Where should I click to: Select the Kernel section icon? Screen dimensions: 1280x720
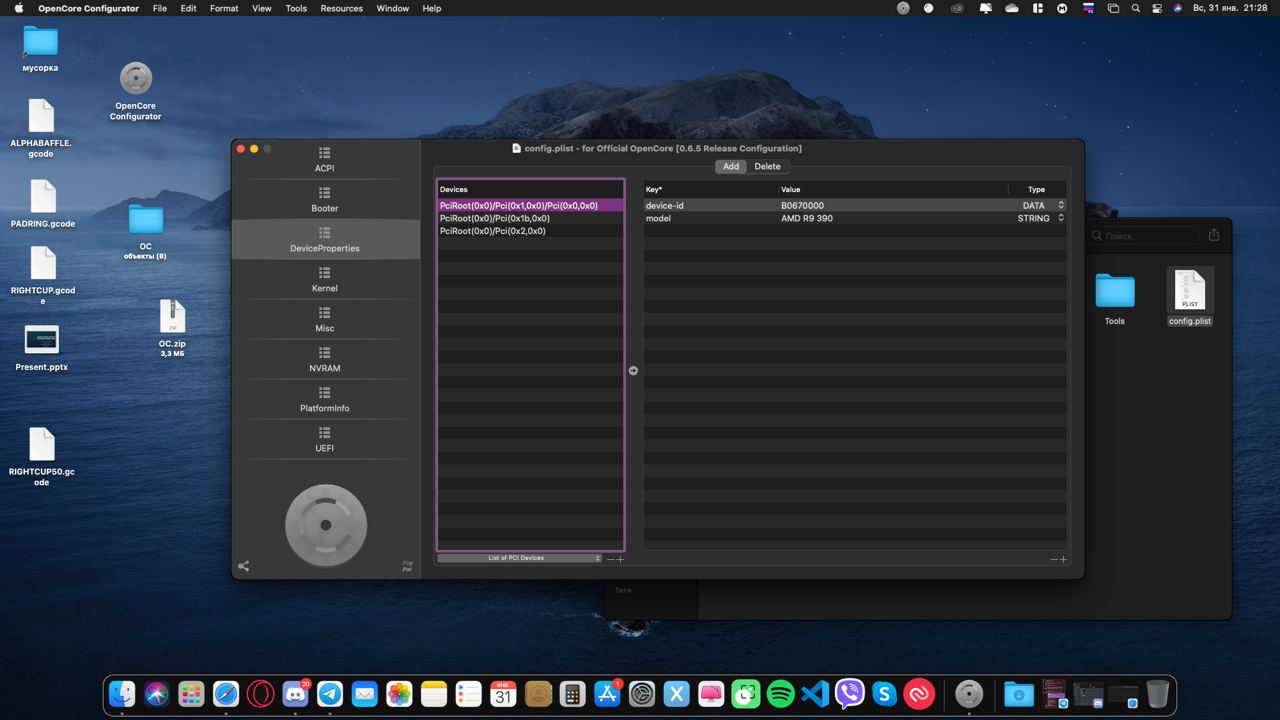325,273
